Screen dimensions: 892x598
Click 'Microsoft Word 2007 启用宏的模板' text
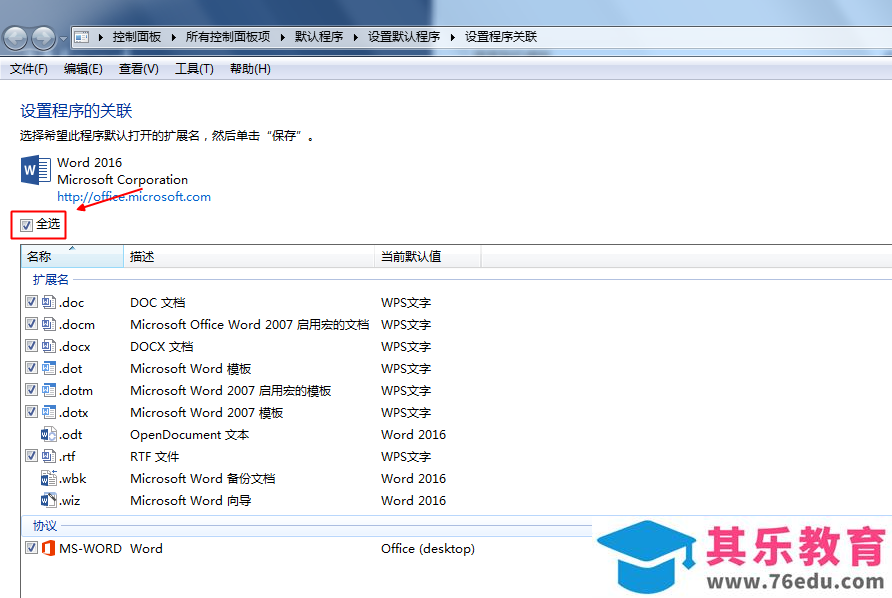[x=230, y=391]
